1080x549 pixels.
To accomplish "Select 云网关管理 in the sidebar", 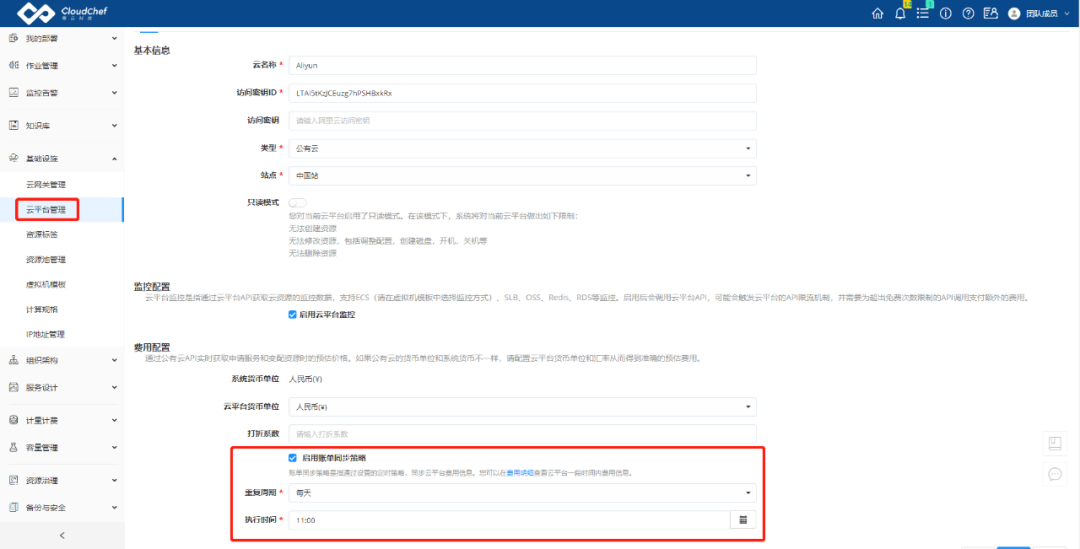I will [x=45, y=185].
